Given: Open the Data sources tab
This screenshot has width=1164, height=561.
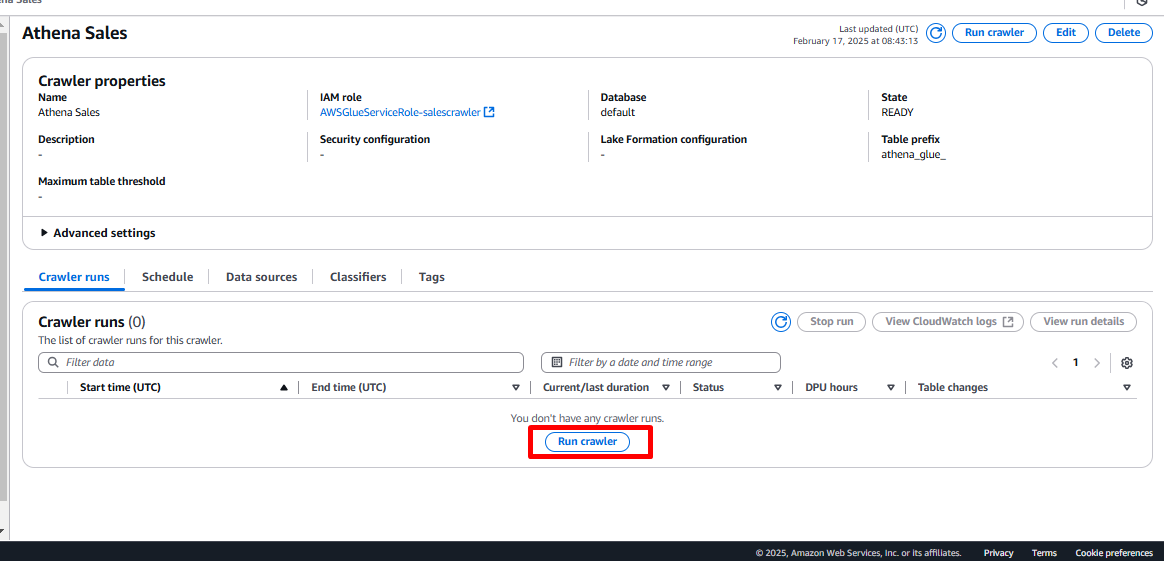Looking at the screenshot, I should 261,277.
